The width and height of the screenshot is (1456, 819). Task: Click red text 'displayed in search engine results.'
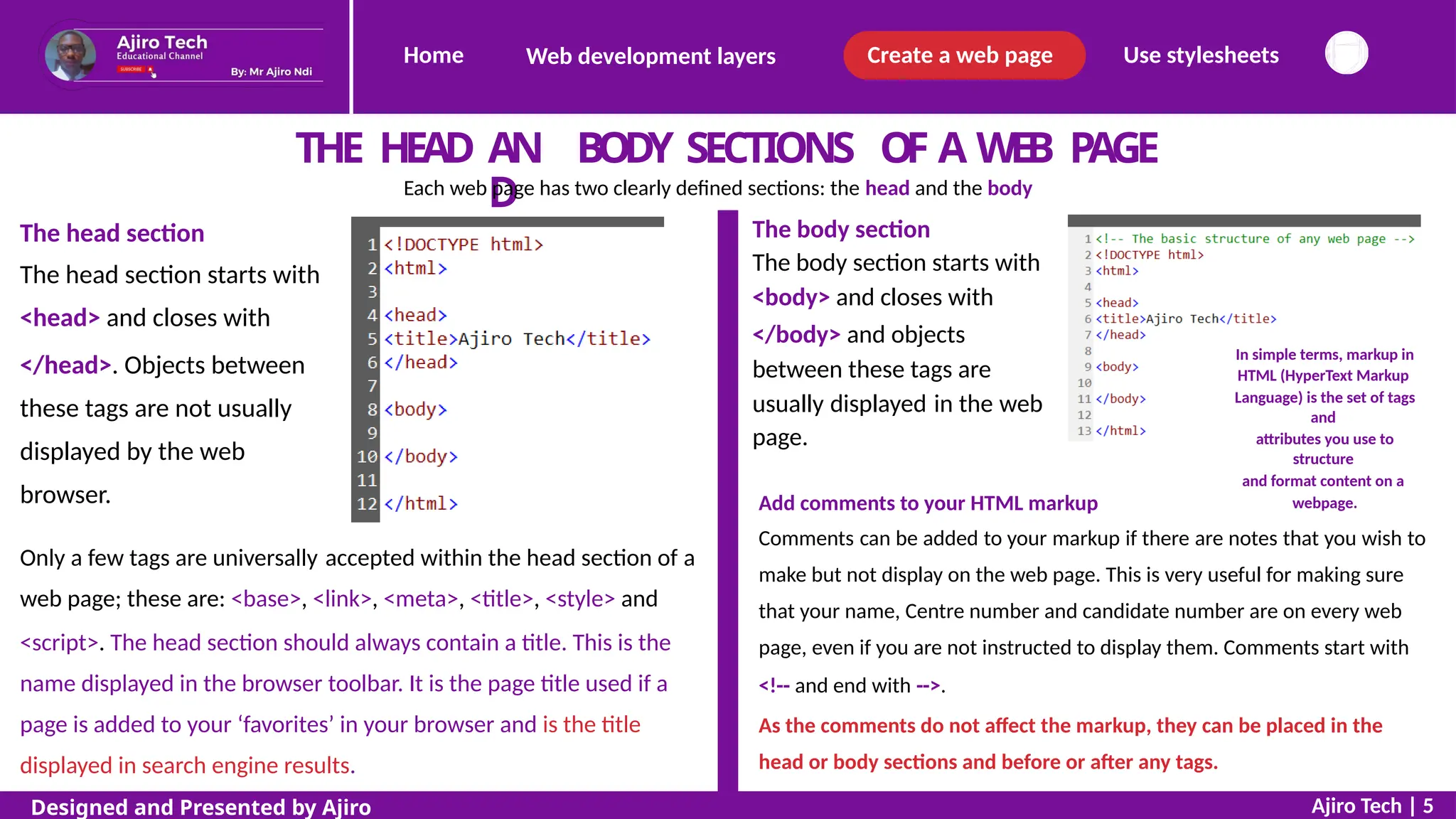tap(188, 766)
